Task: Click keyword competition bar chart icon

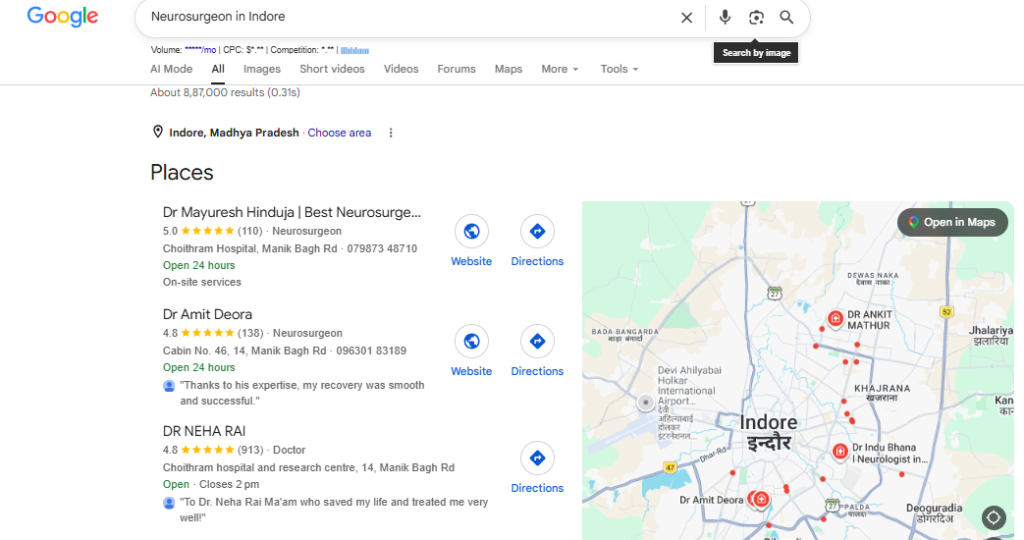Action: 355,50
